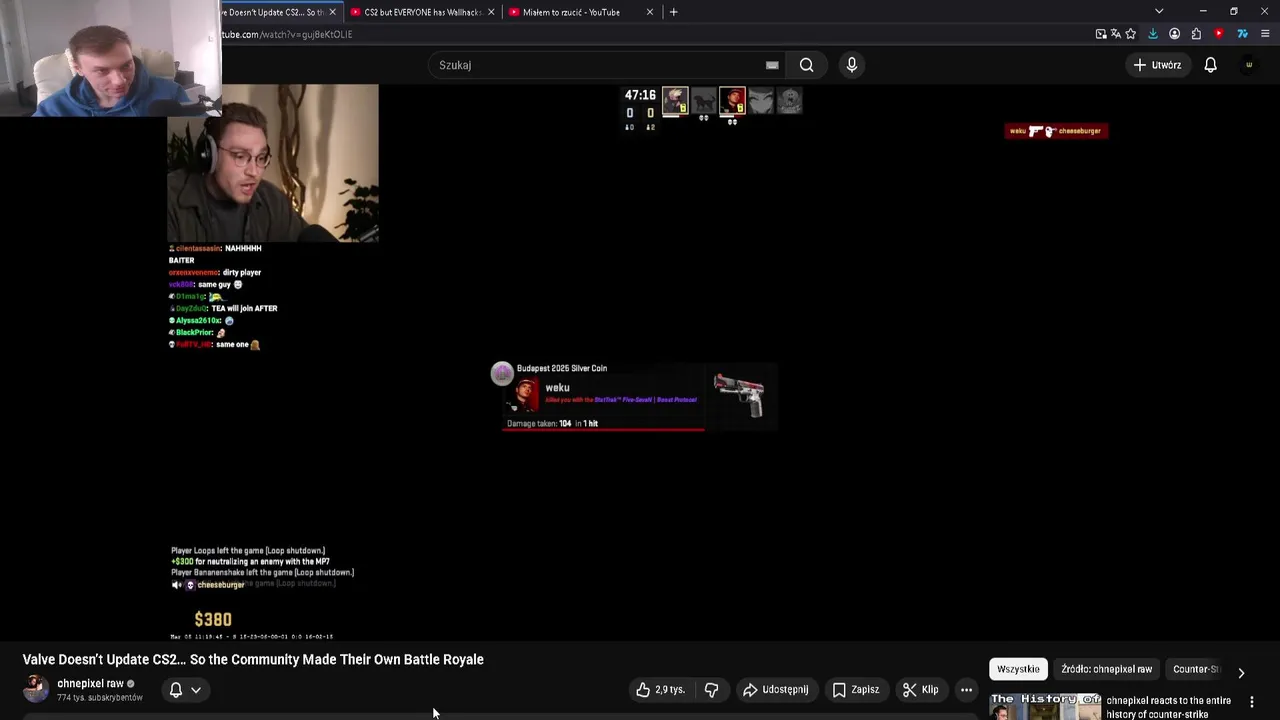Screen dimensions: 1280x720
Task: Open Firefox downloads panel
Action: [x=1153, y=34]
